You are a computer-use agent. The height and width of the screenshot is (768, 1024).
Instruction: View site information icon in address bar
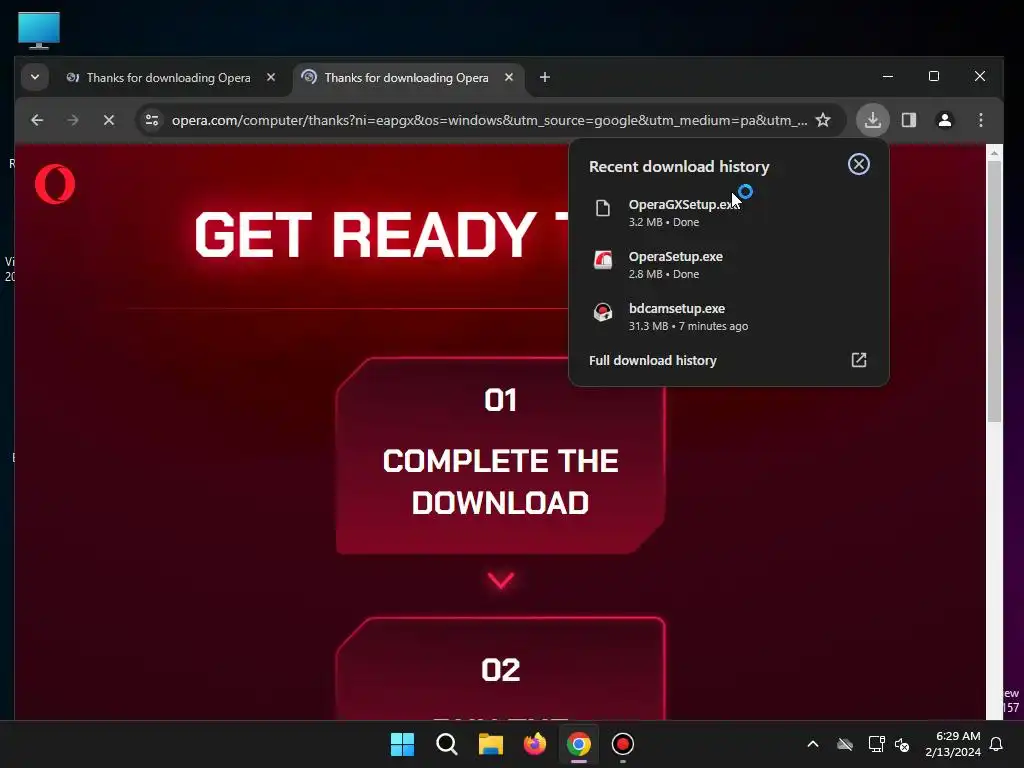(x=152, y=120)
